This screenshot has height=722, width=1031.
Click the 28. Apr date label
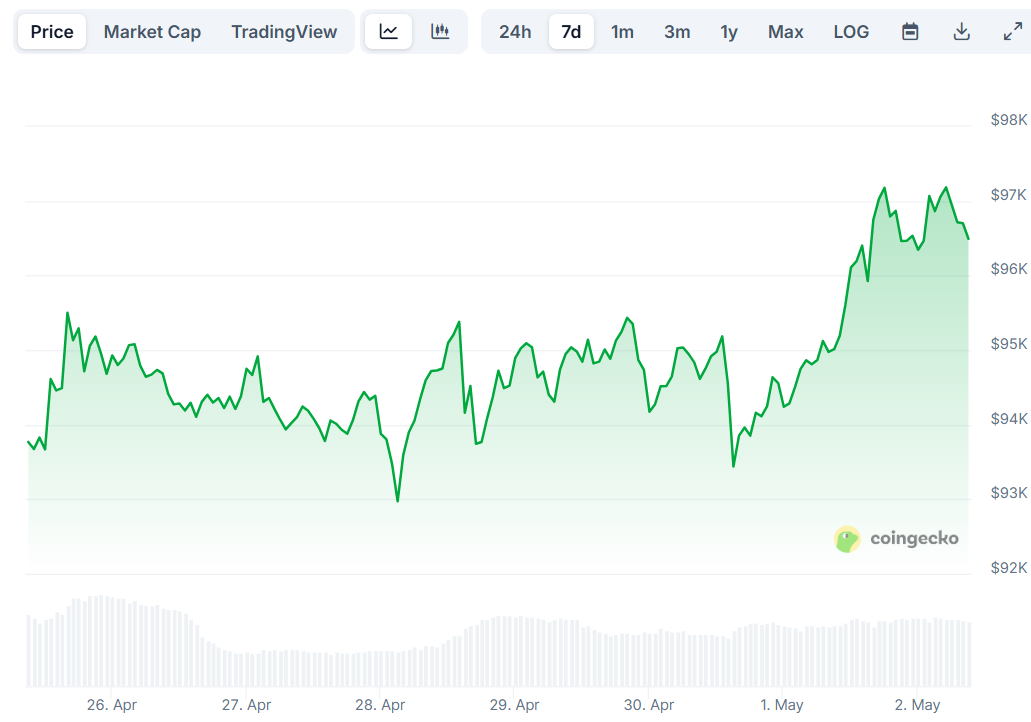[x=380, y=705]
